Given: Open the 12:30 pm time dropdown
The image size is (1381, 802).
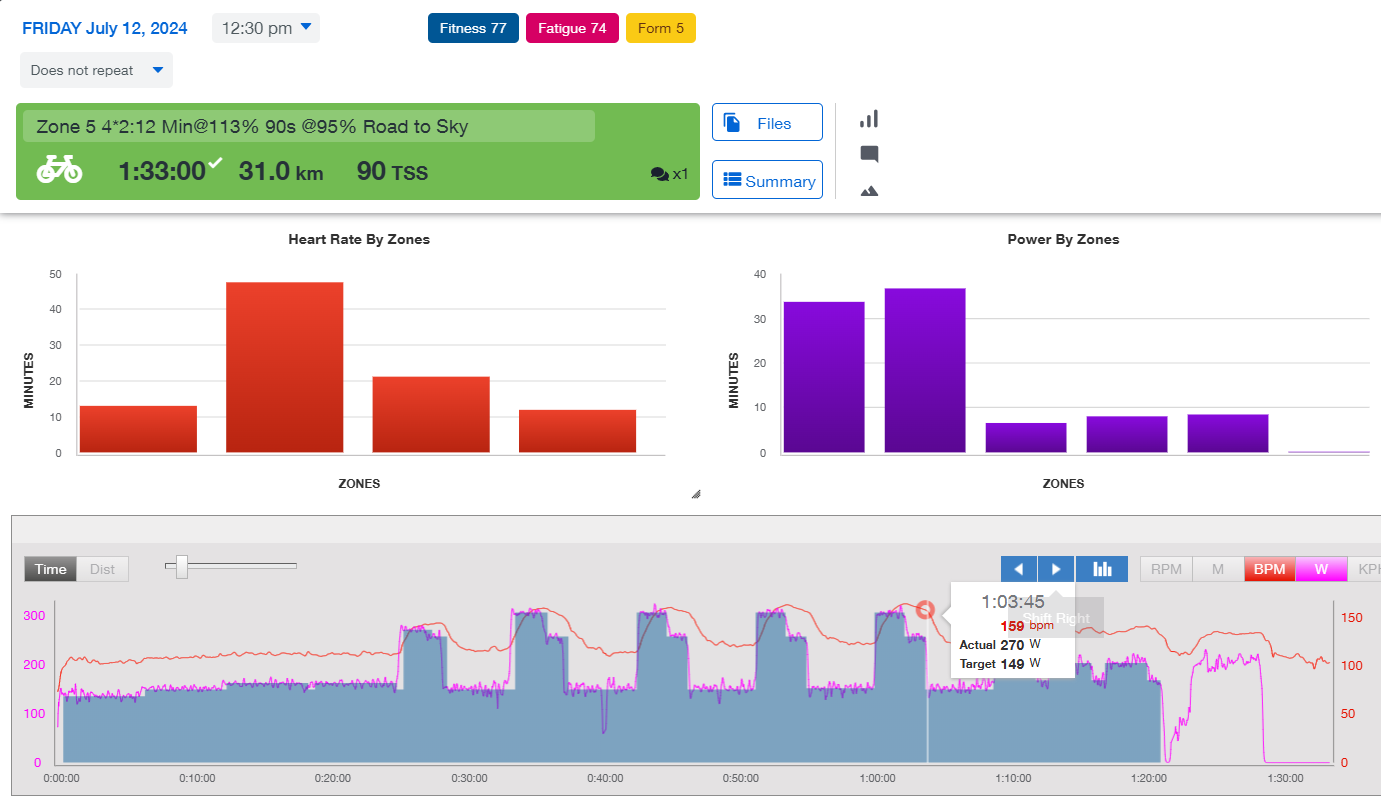Looking at the screenshot, I should tap(266, 28).
